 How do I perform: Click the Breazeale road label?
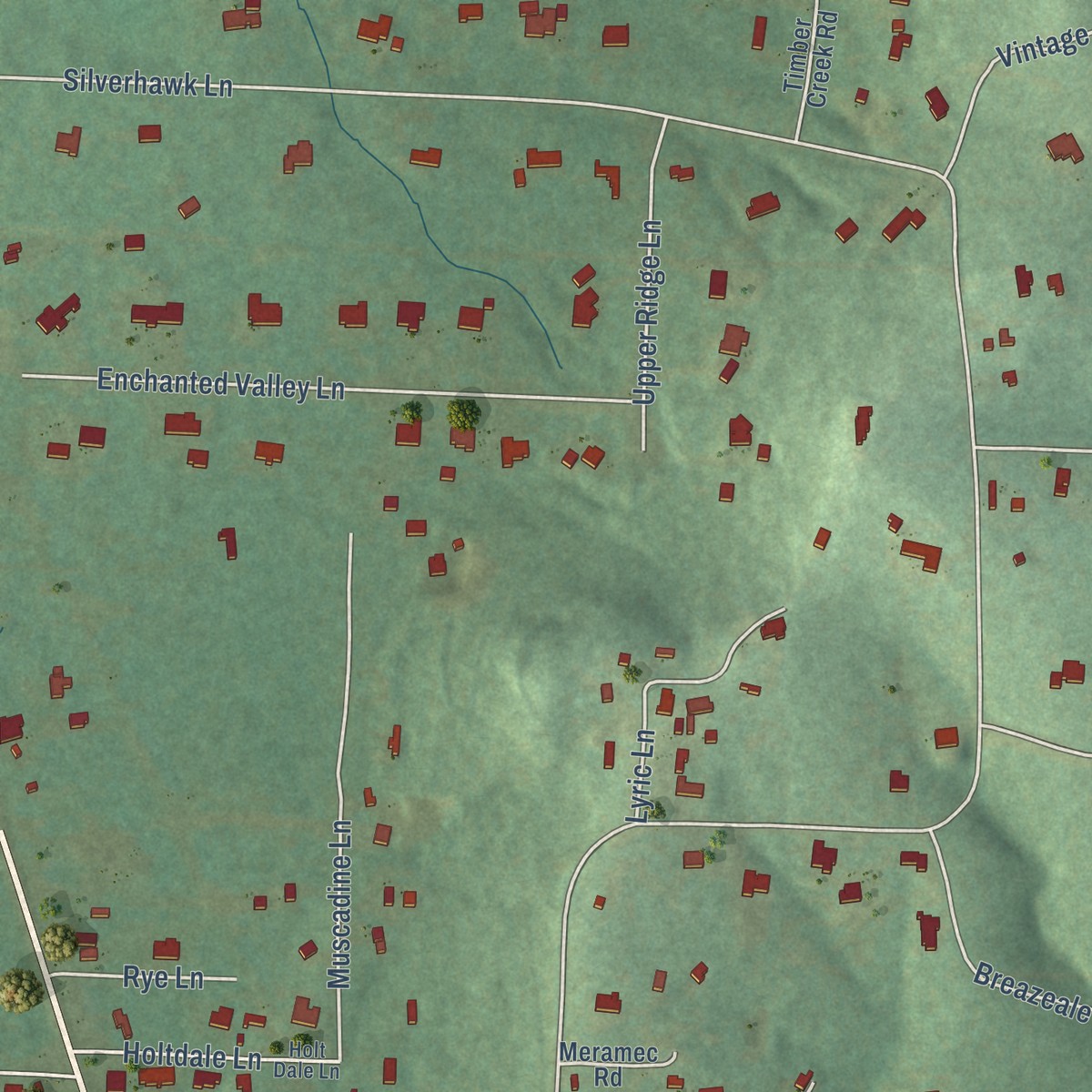click(1033, 992)
